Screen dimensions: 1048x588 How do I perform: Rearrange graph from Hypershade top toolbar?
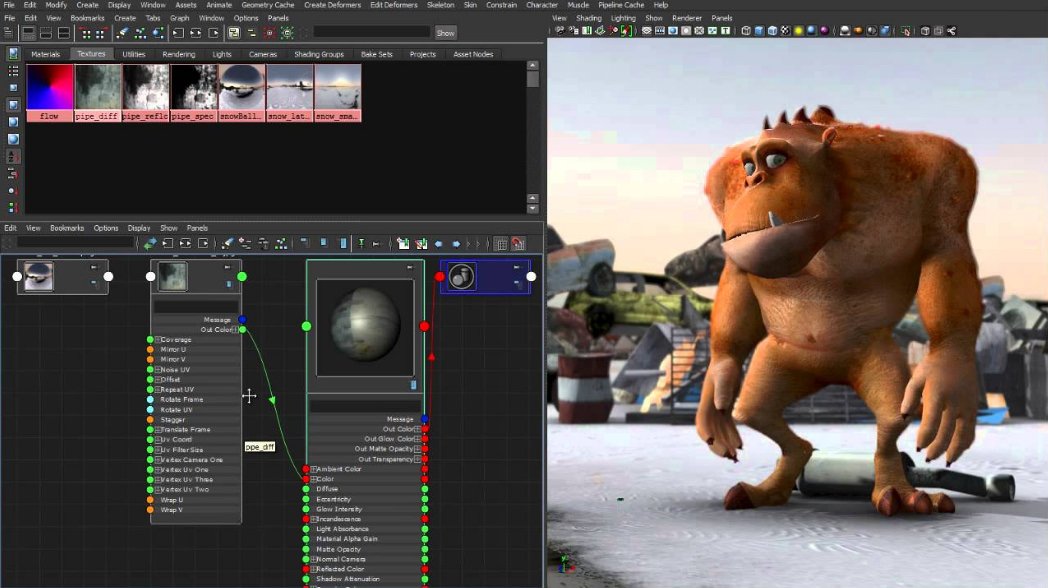pyautogui.click(x=140, y=32)
